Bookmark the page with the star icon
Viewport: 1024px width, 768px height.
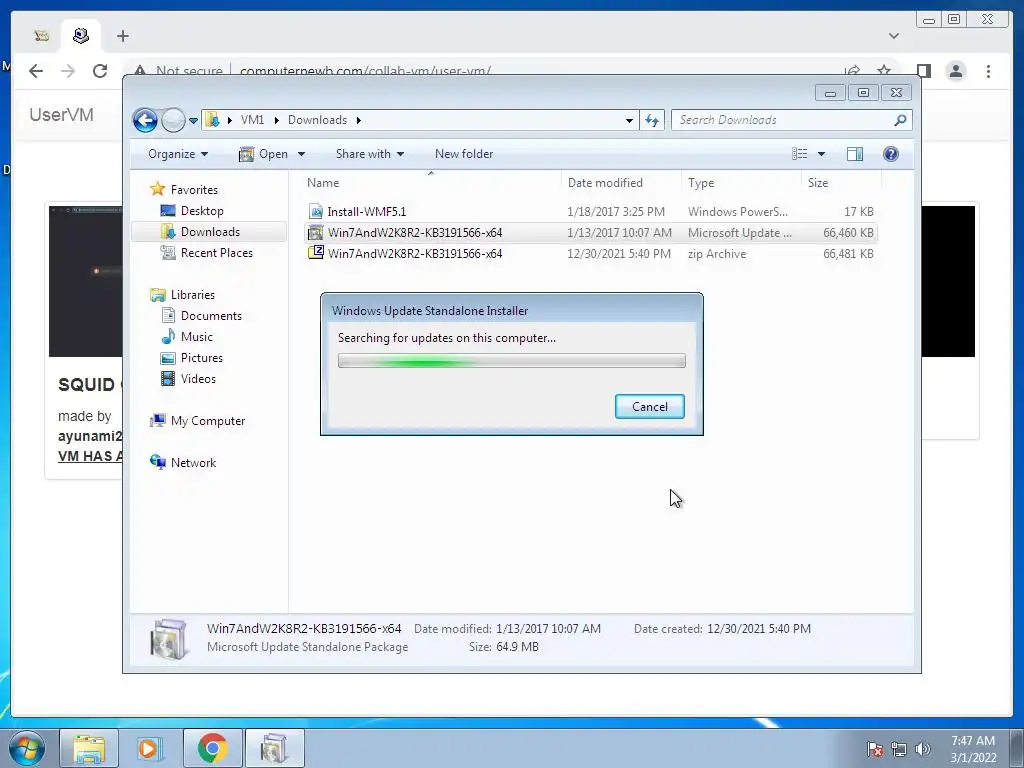(x=884, y=71)
